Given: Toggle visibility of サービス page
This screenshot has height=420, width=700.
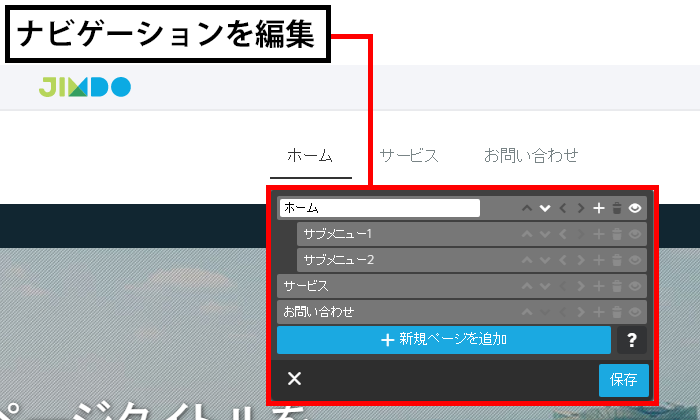Looking at the screenshot, I should tap(635, 286).
